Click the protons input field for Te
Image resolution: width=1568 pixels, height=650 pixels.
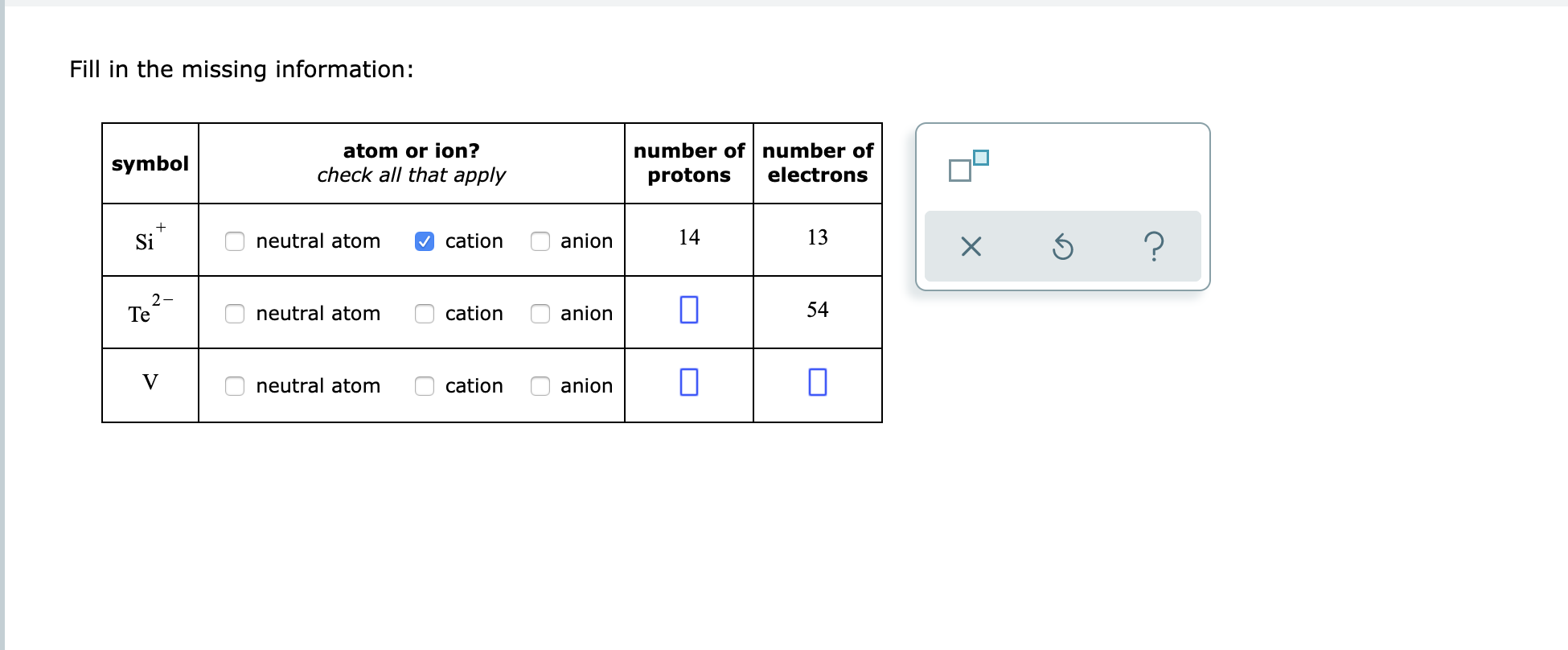point(688,311)
